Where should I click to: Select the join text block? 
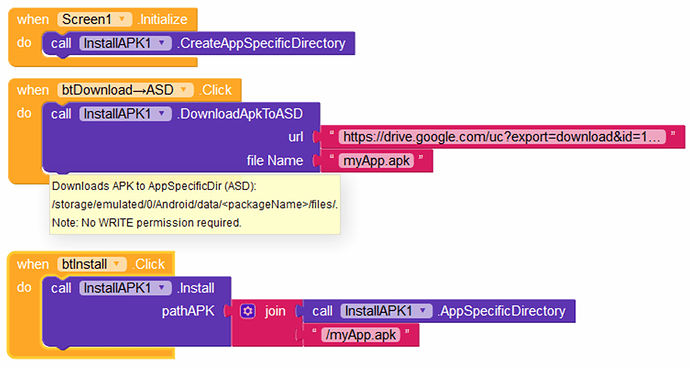pos(275,311)
